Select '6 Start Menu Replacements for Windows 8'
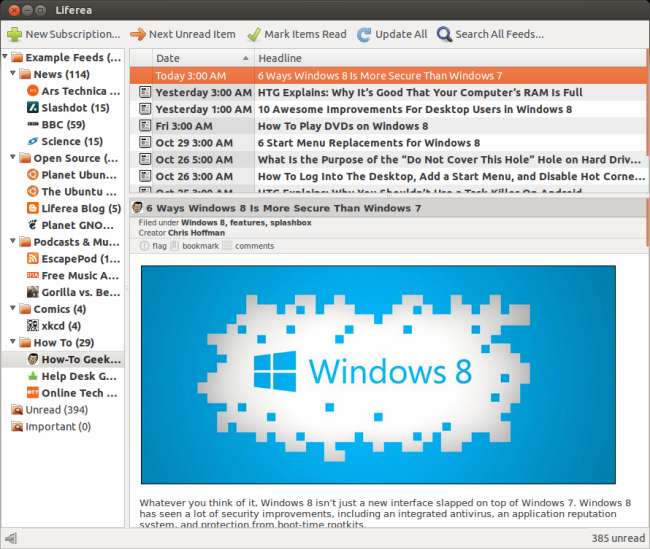This screenshot has height=549, width=650. pyautogui.click(x=369, y=143)
